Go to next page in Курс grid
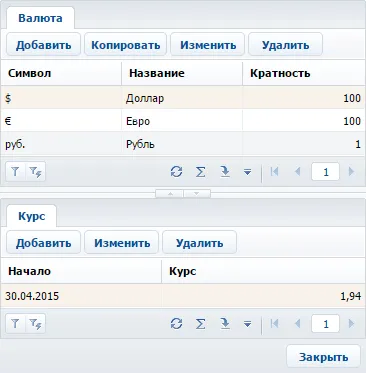Viewport: 366px width, 373px height. (351, 323)
